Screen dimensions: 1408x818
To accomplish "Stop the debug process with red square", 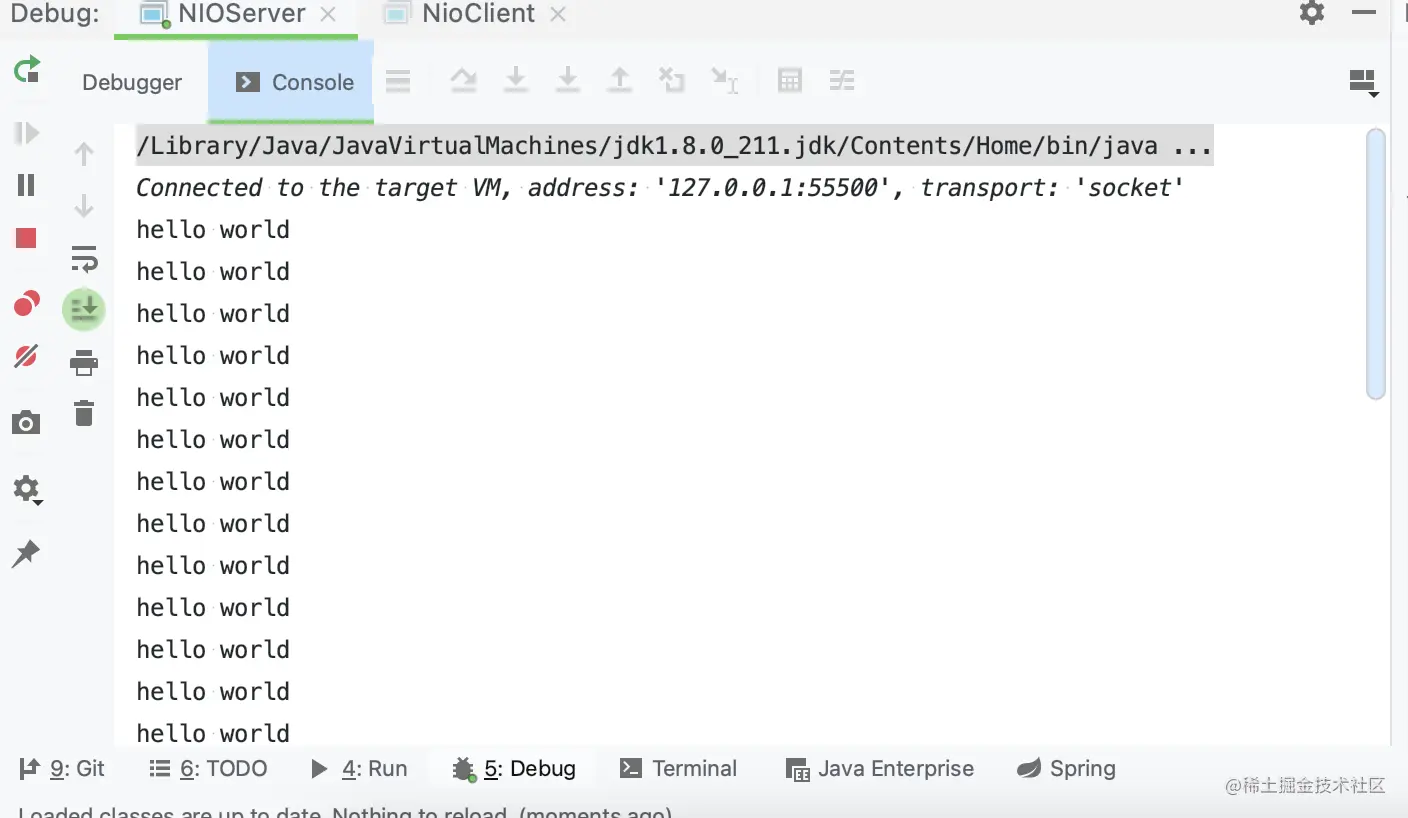I will point(26,238).
